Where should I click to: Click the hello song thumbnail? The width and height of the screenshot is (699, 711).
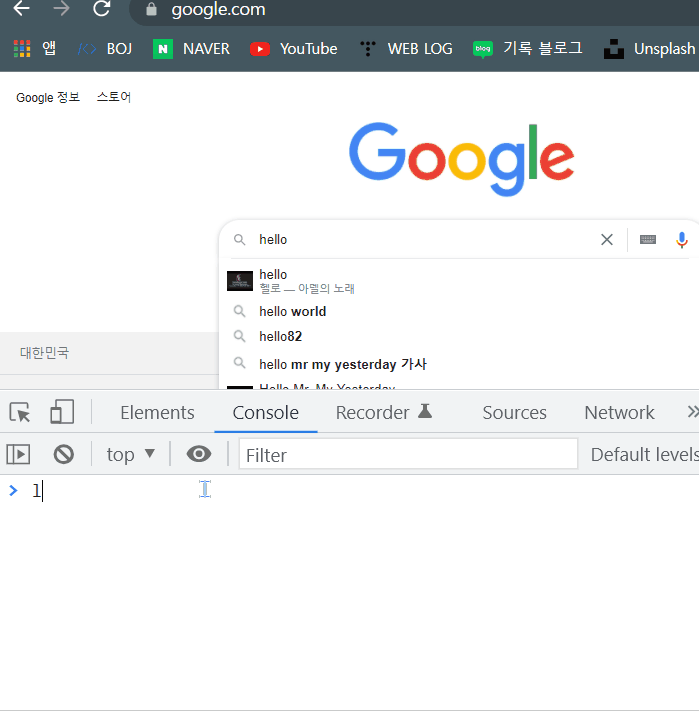point(240,281)
